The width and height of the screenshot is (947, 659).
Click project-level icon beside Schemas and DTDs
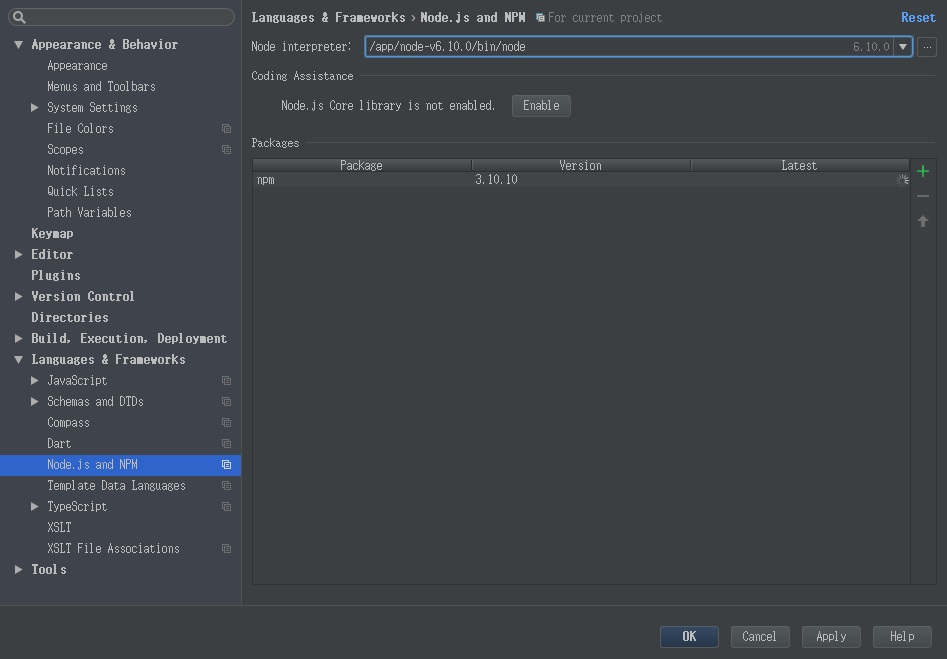pos(226,402)
